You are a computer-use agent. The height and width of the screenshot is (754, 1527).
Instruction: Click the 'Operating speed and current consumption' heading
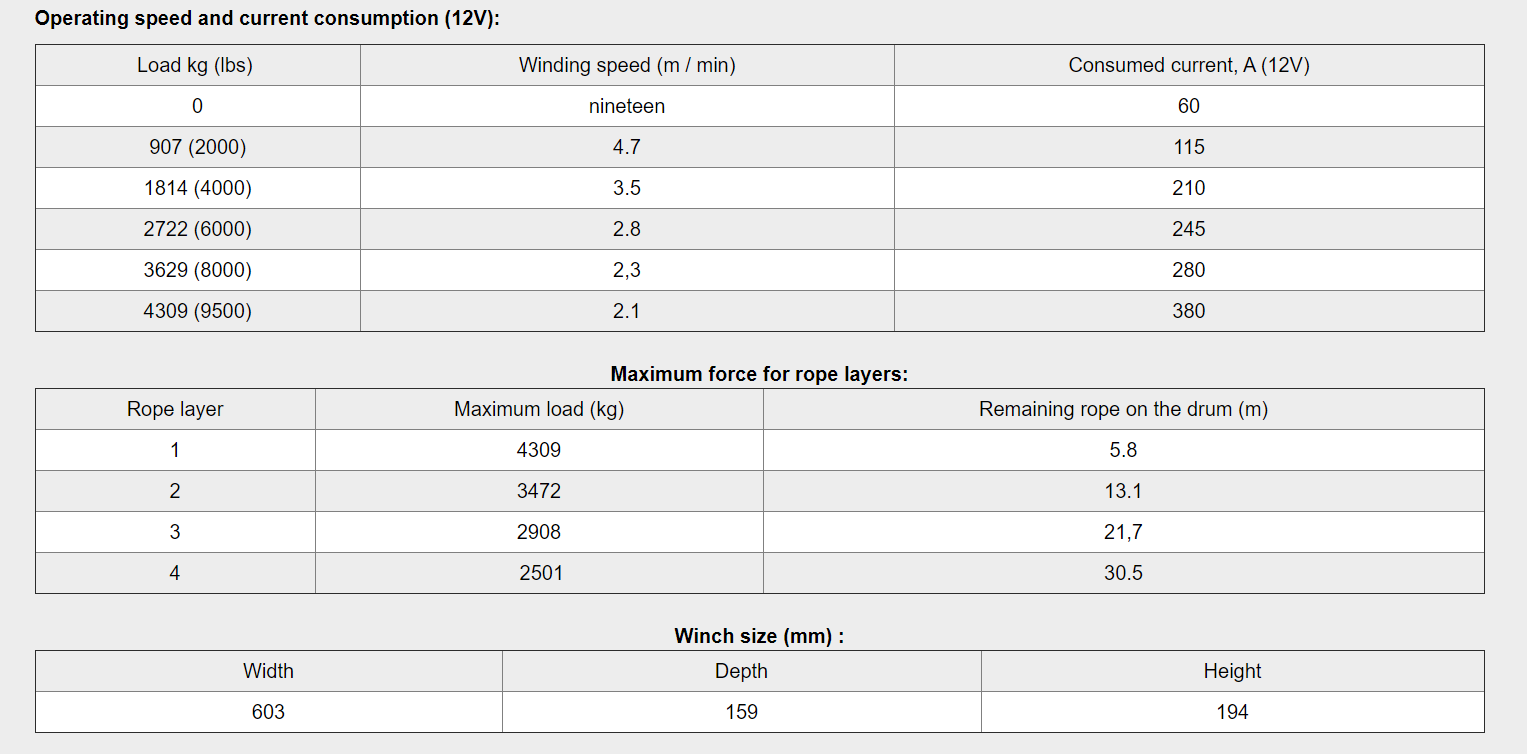click(x=267, y=19)
